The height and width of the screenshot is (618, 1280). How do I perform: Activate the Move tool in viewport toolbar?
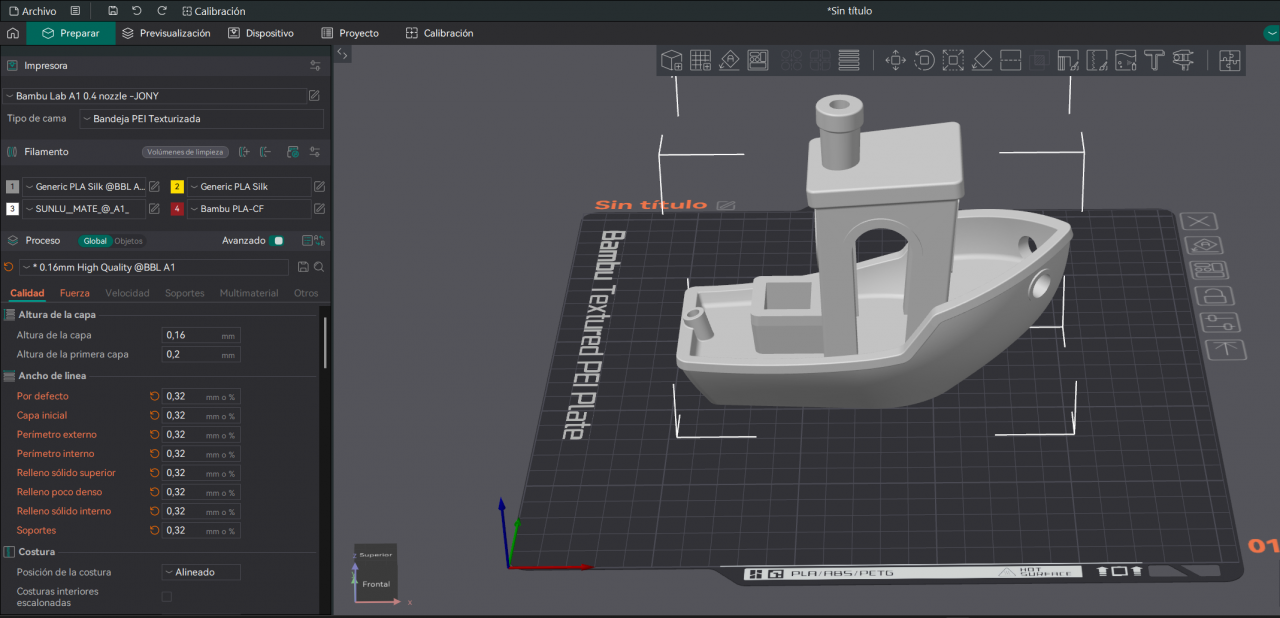pos(895,61)
